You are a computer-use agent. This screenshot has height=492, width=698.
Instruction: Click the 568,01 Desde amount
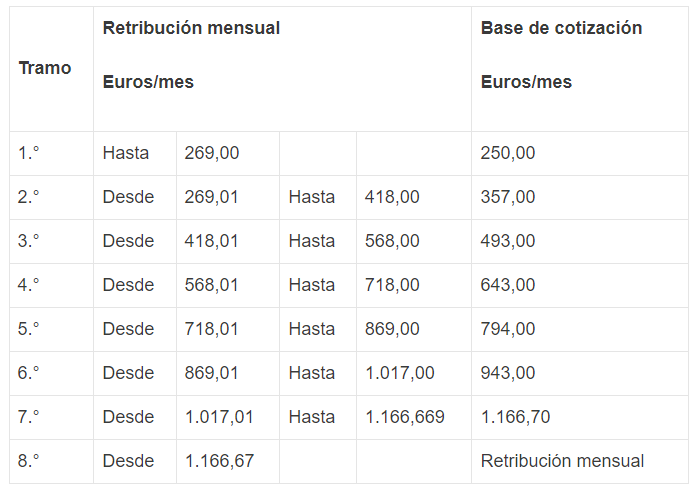[212, 285]
